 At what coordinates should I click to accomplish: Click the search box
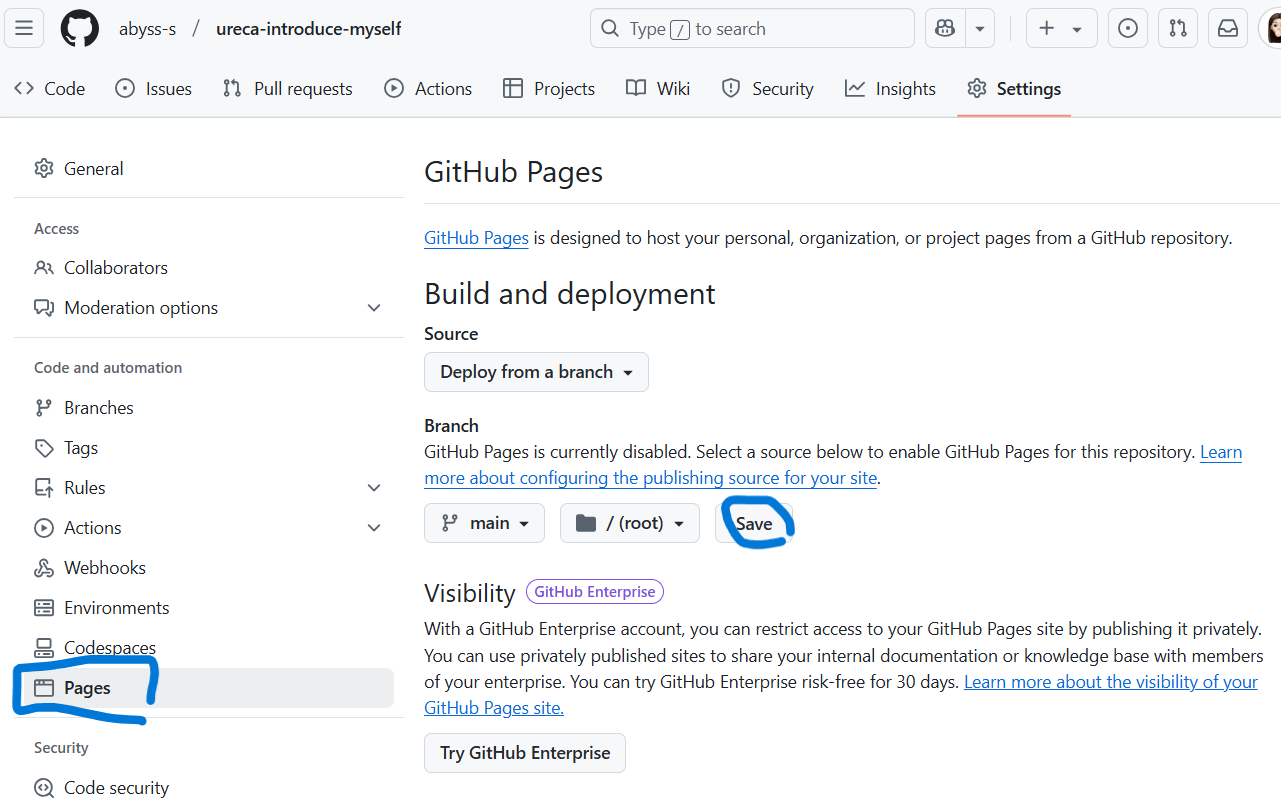click(x=752, y=28)
